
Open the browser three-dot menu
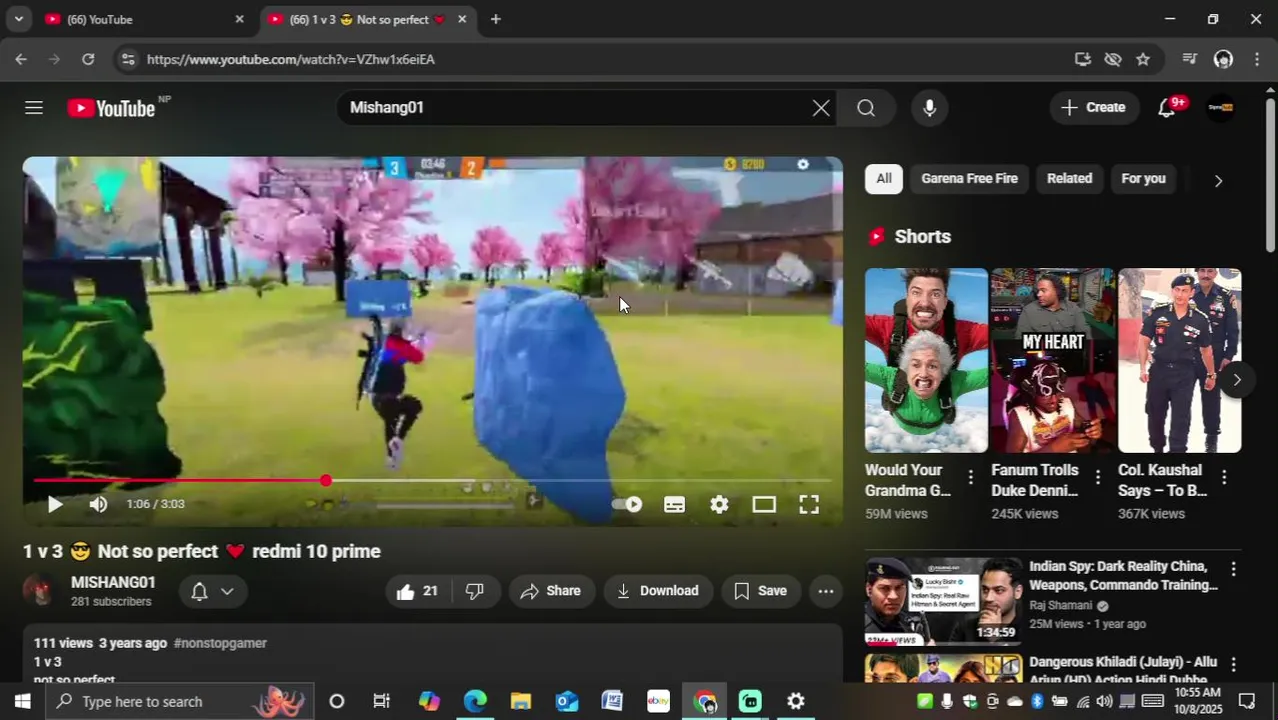[1257, 59]
